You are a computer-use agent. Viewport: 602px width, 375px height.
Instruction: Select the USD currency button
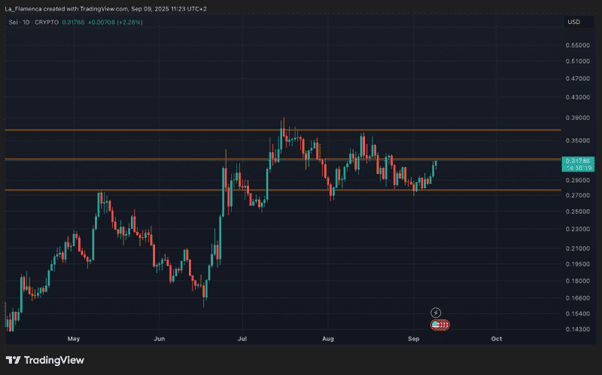pos(574,22)
